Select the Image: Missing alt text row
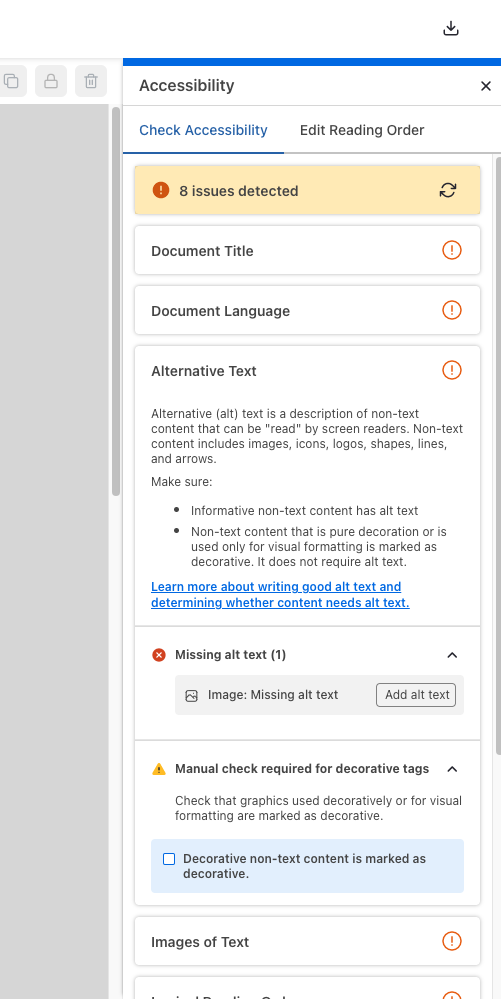Viewport: 501px width, 999px height. [319, 695]
